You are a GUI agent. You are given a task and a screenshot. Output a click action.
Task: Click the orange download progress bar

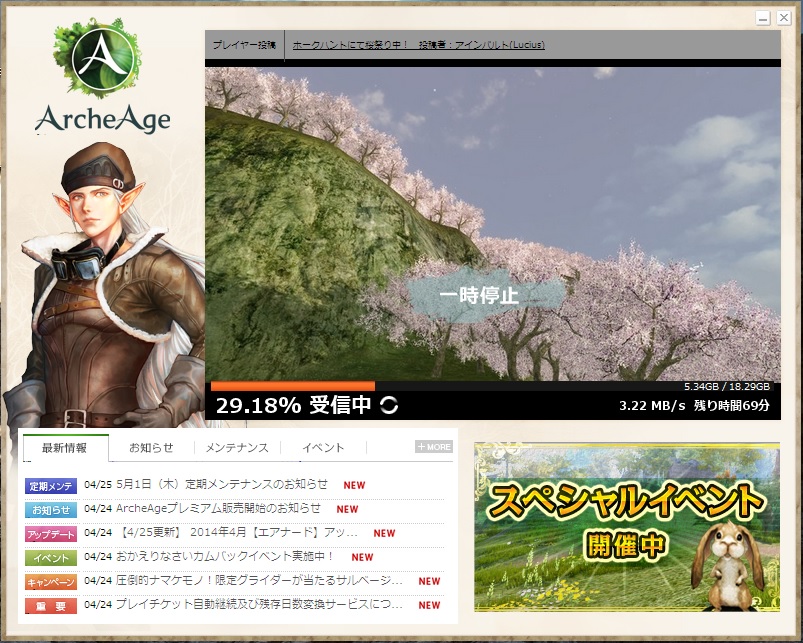tap(292, 386)
